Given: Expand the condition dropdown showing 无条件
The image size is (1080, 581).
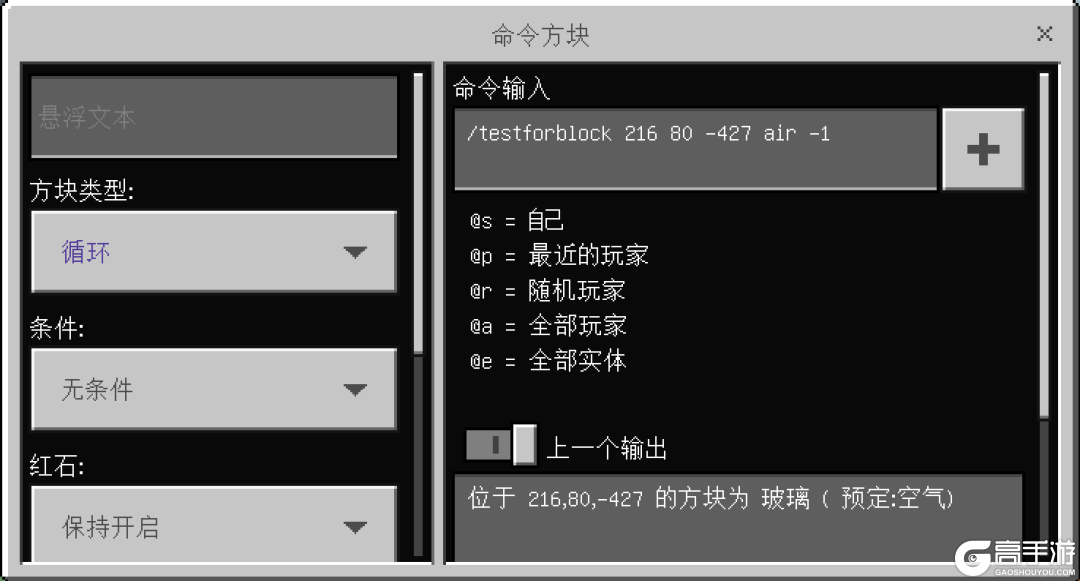Looking at the screenshot, I should tap(214, 390).
